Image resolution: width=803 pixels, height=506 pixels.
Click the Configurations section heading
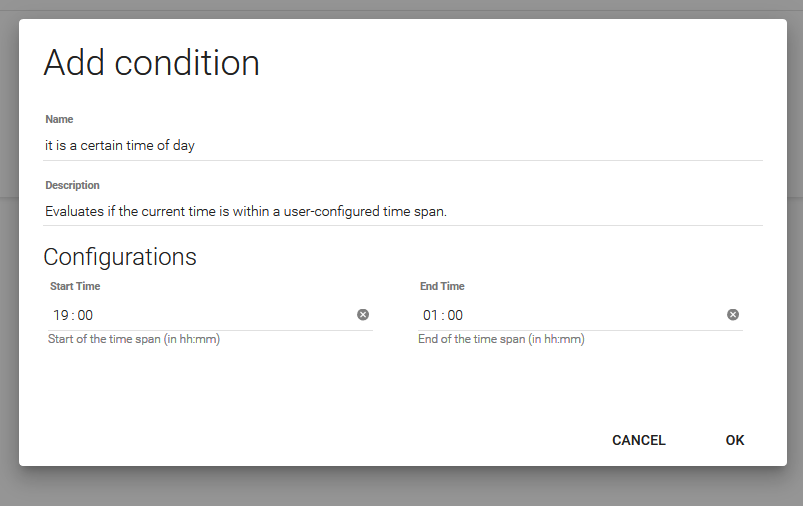(x=120, y=257)
